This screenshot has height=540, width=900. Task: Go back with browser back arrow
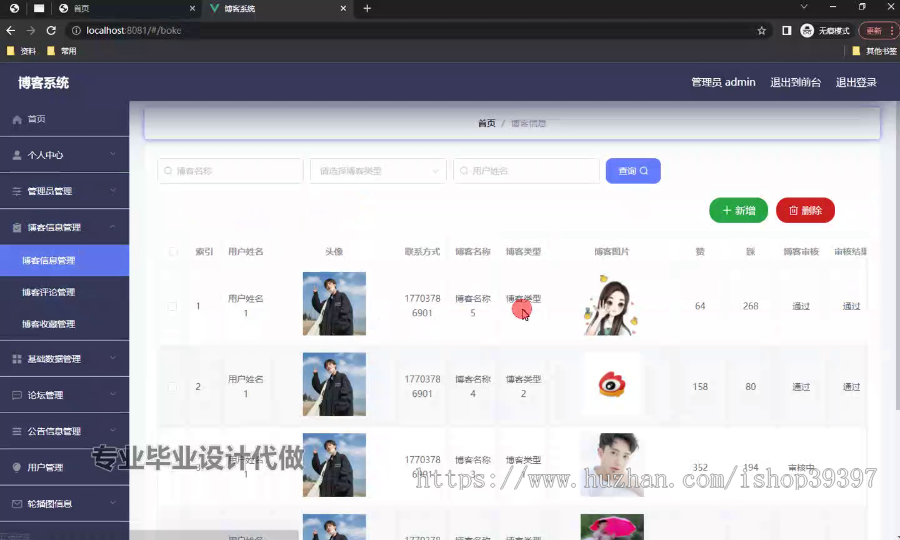(x=10, y=30)
